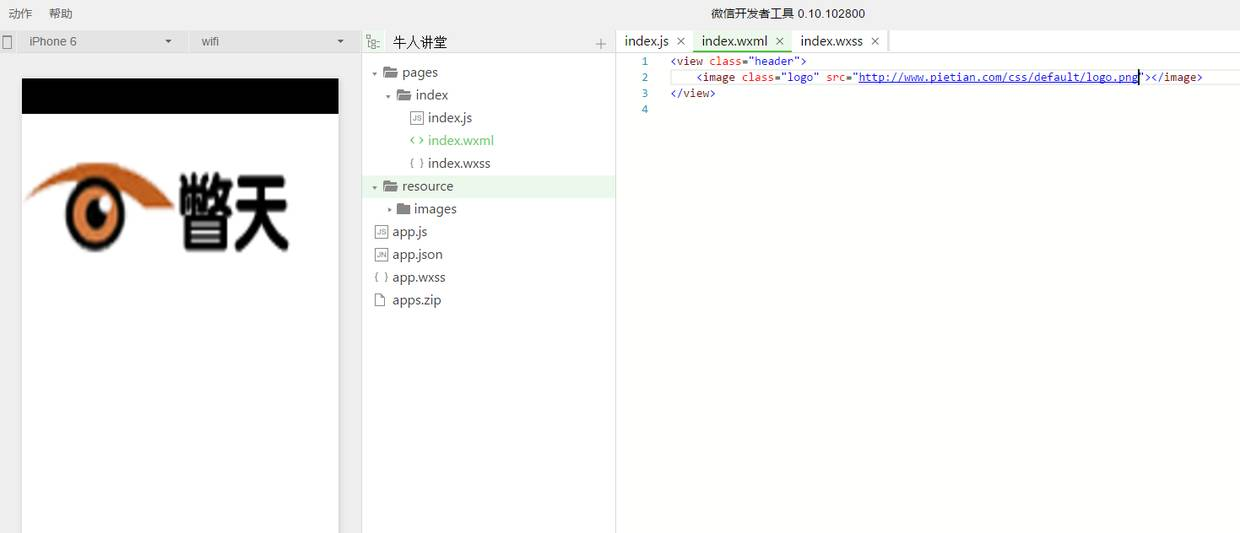The width and height of the screenshot is (1240, 533).
Task: Click the pages folder icon
Action: click(391, 72)
